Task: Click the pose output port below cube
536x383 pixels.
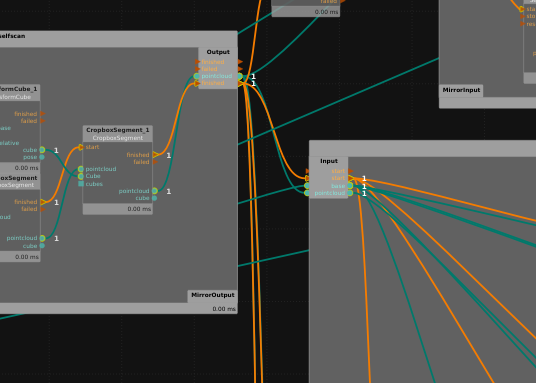Action: 42,157
